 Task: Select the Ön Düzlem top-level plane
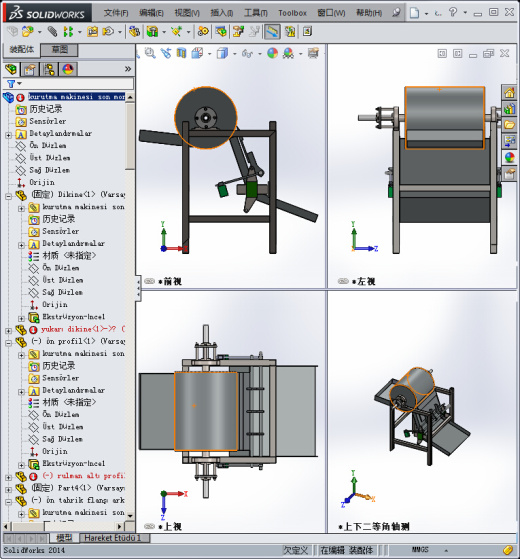coord(48,145)
